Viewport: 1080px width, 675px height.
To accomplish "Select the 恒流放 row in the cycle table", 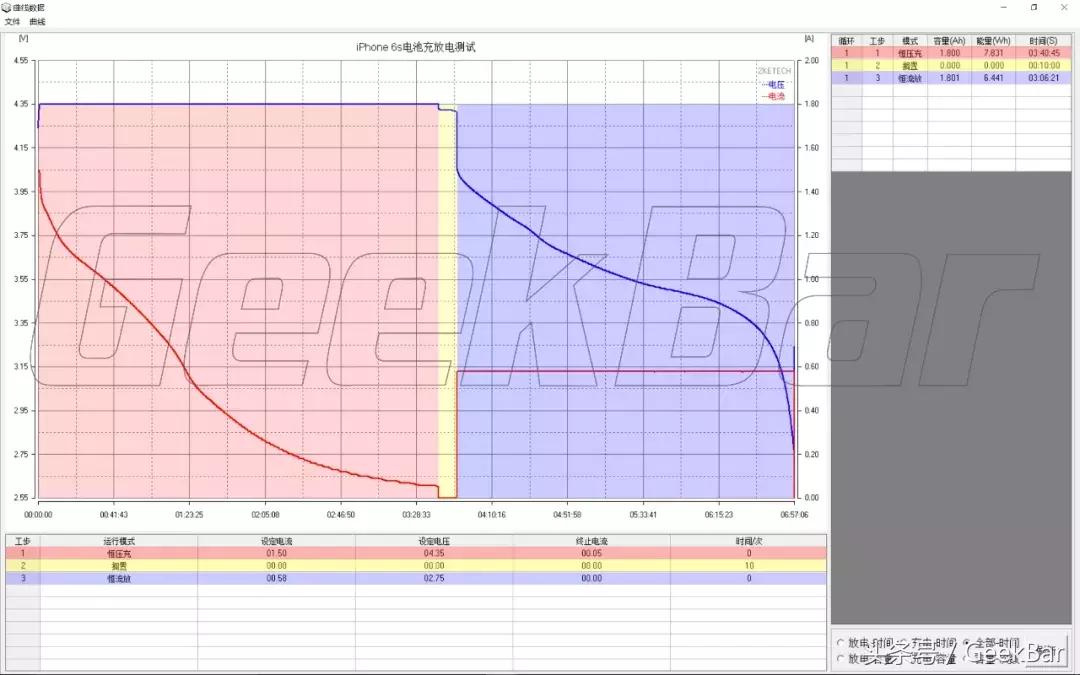I will 910,77.
